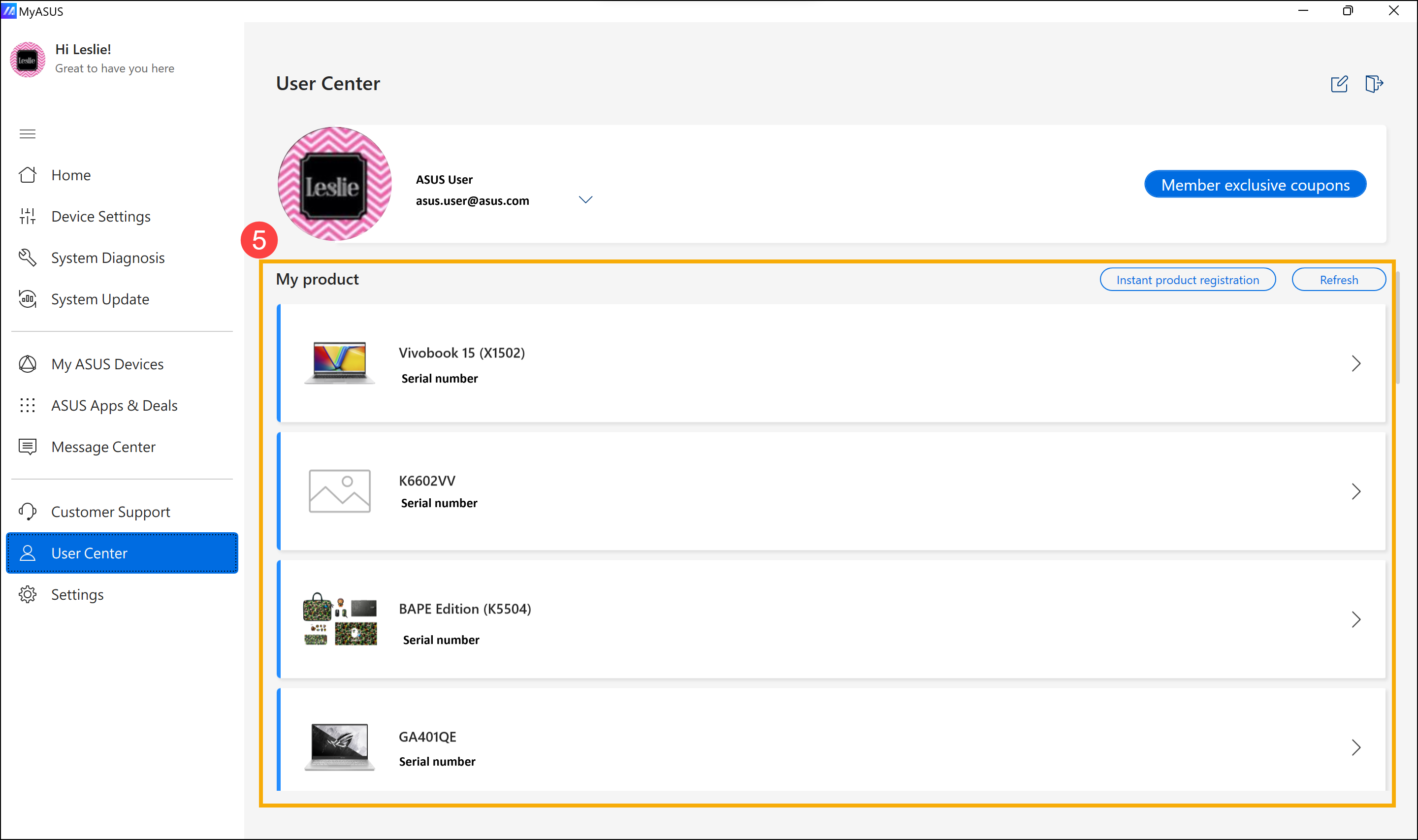Click the K6602VV product name
Screen dimensions: 1418x840
427,481
